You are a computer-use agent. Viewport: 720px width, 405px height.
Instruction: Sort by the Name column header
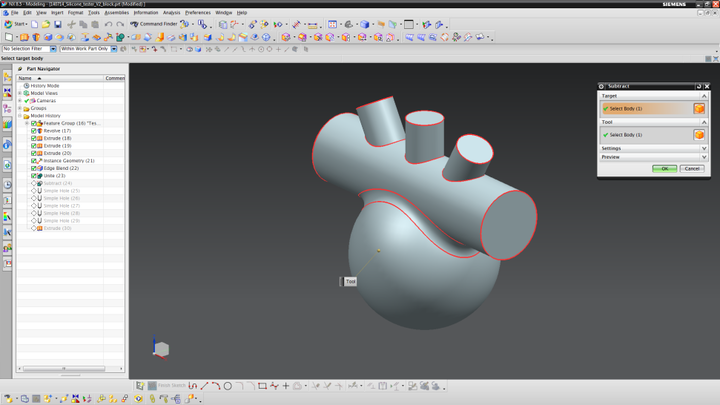pyautogui.click(x=60, y=78)
